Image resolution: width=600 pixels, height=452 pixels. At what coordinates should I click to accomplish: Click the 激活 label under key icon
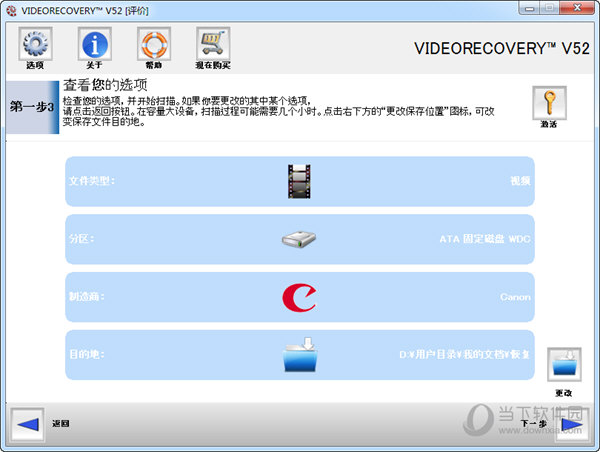(549, 124)
